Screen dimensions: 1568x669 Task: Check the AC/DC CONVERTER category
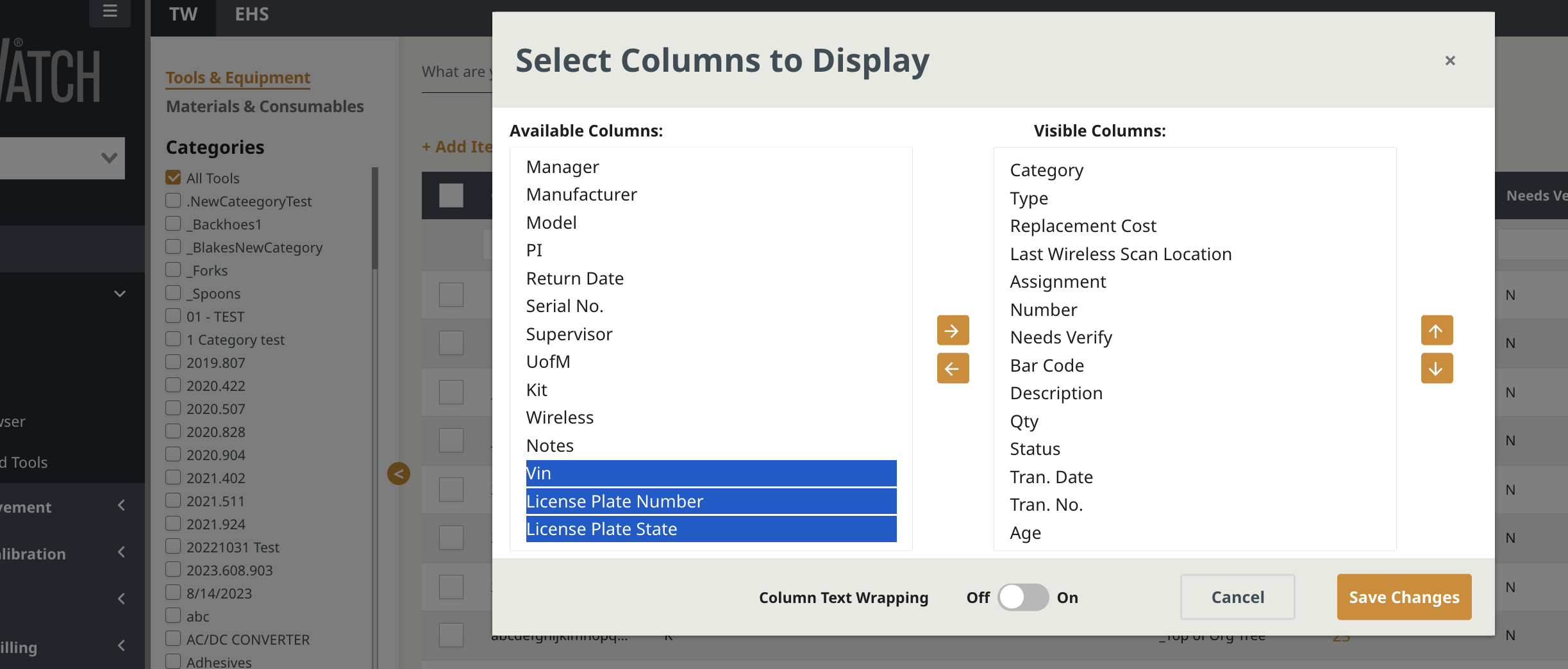pos(173,639)
